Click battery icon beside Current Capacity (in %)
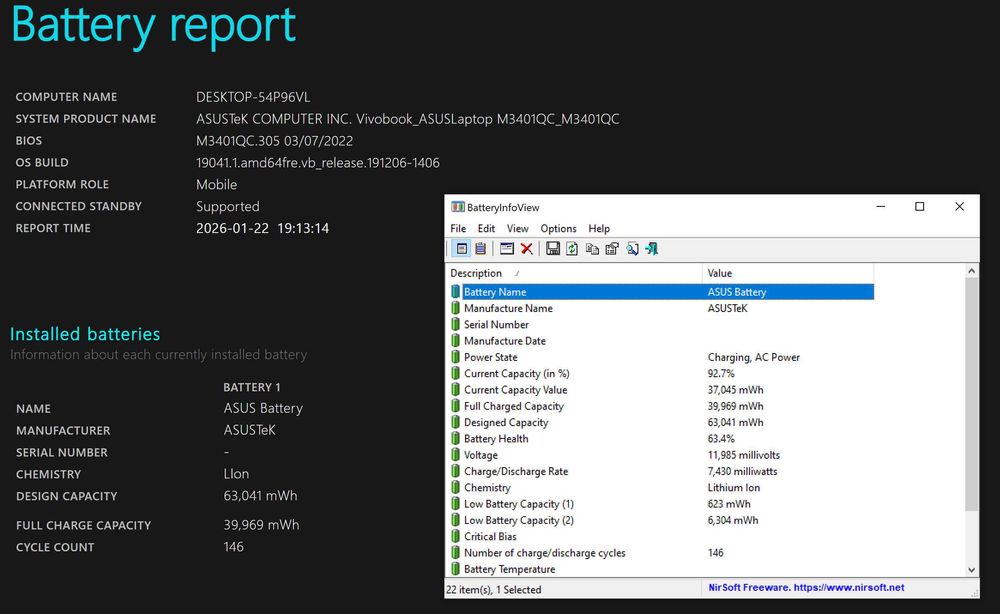This screenshot has width=1000, height=614. (x=455, y=374)
